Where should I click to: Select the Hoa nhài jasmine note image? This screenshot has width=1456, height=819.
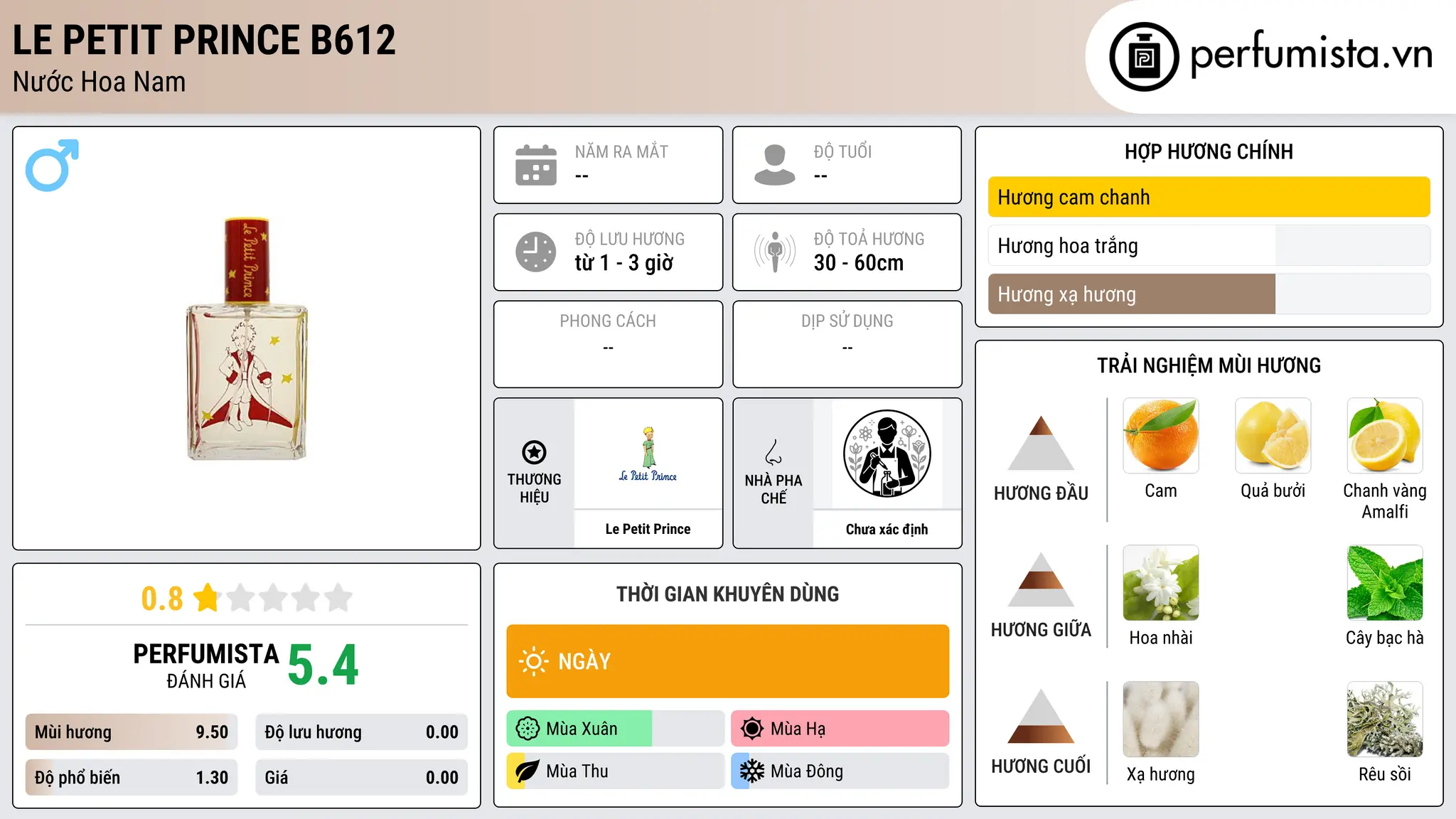(1161, 583)
